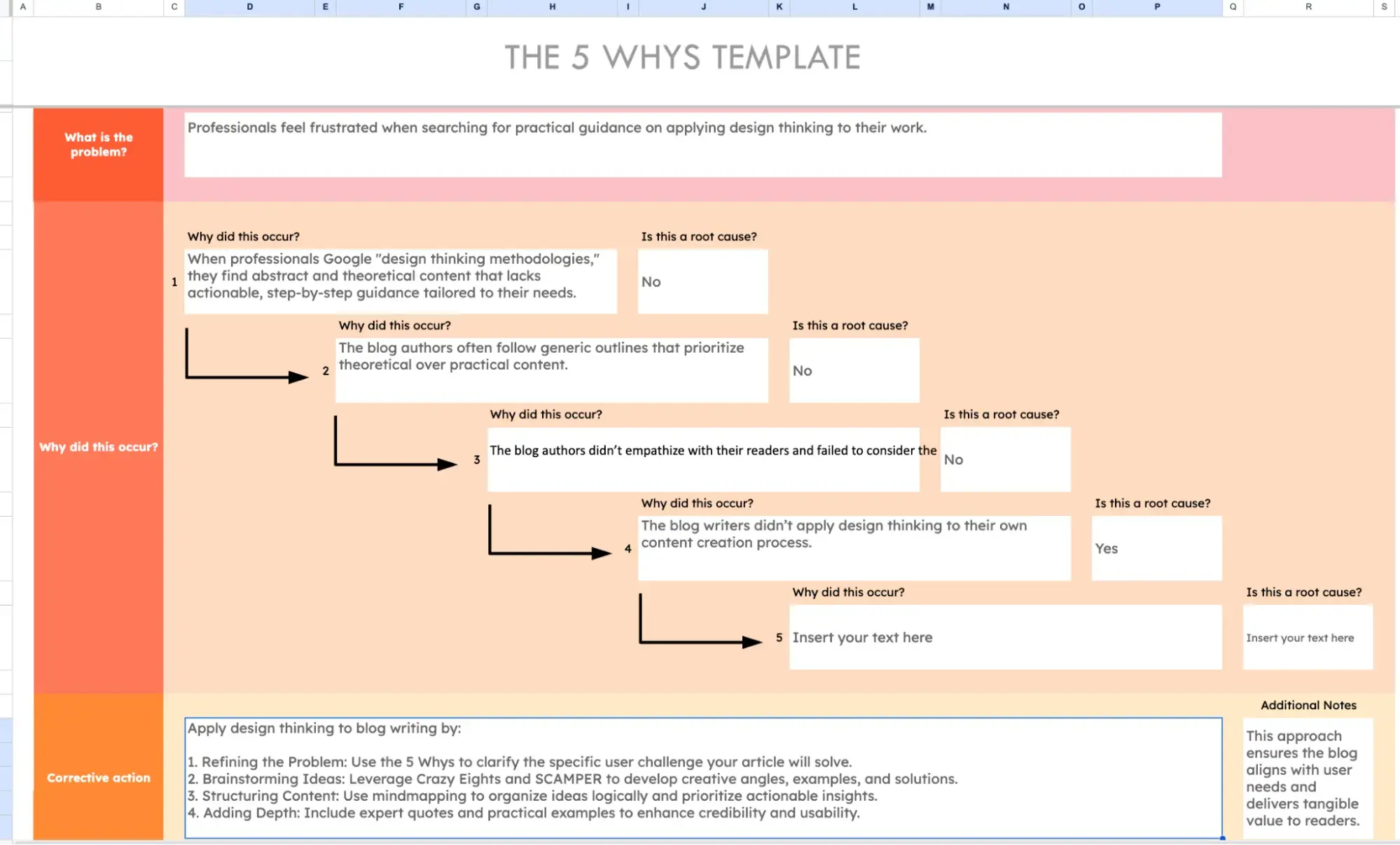
Task: Select the problem statement cell about frustrated professionals
Action: 703,144
